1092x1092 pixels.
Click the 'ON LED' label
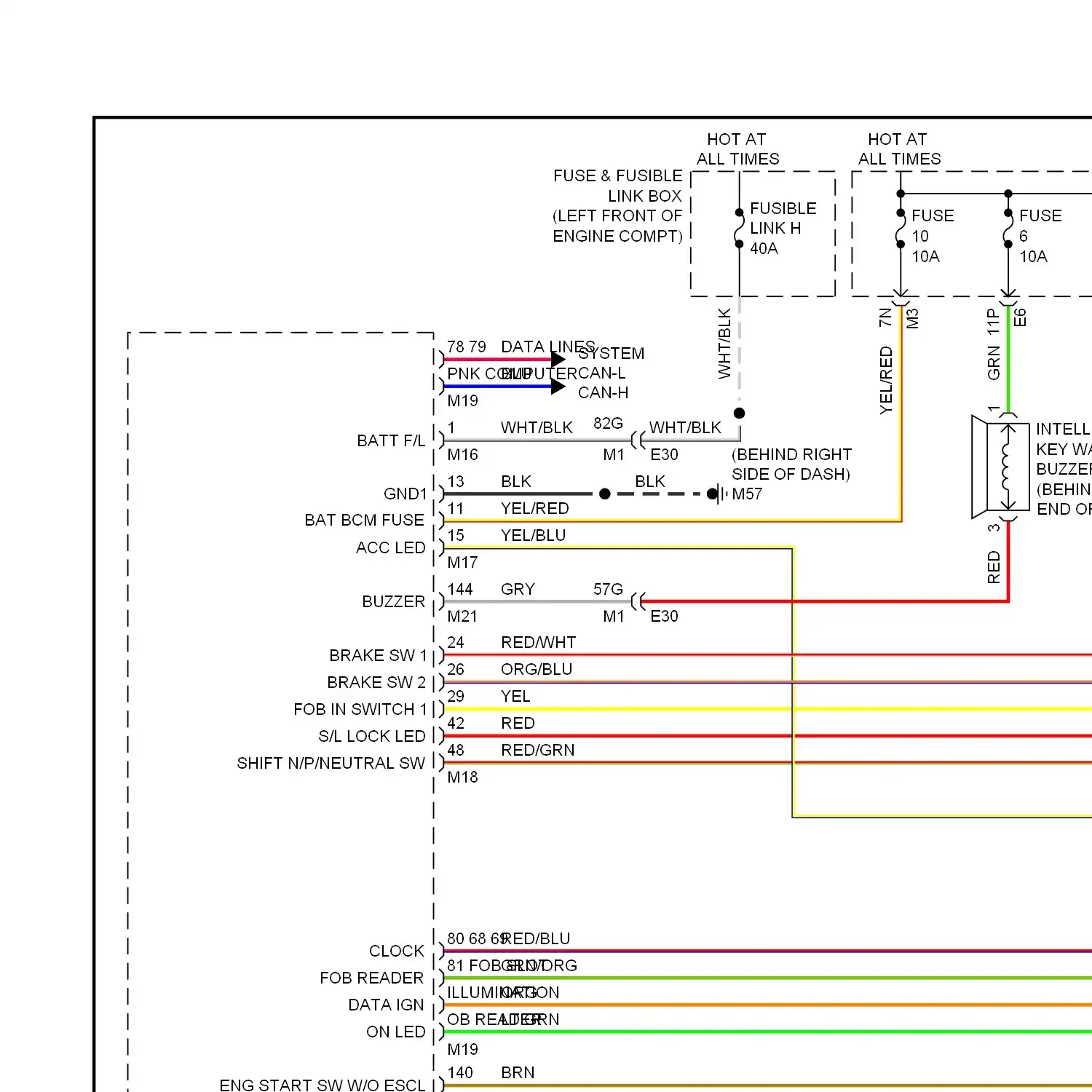[395, 1032]
